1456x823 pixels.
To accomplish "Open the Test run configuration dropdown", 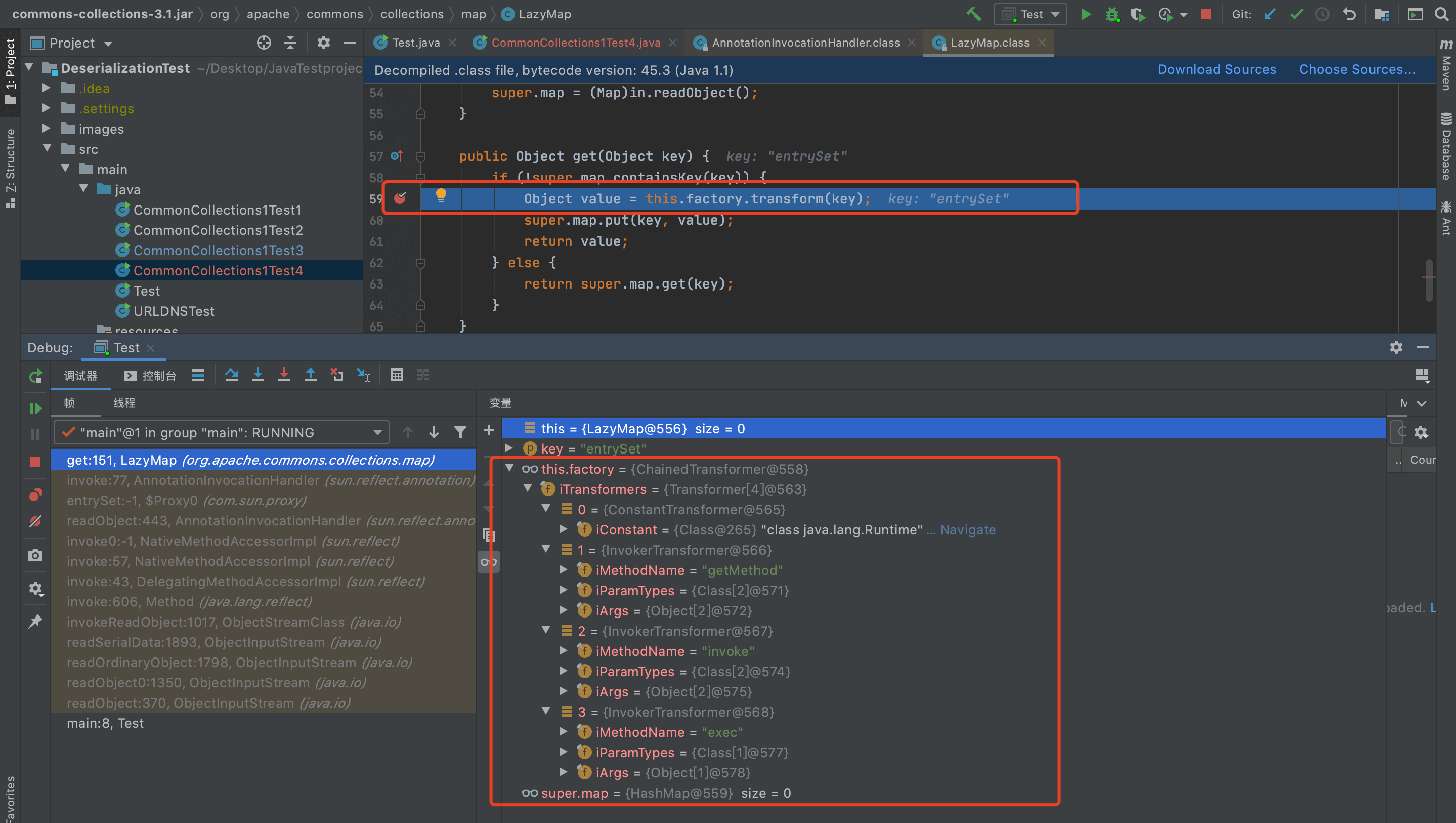I will coord(1031,14).
